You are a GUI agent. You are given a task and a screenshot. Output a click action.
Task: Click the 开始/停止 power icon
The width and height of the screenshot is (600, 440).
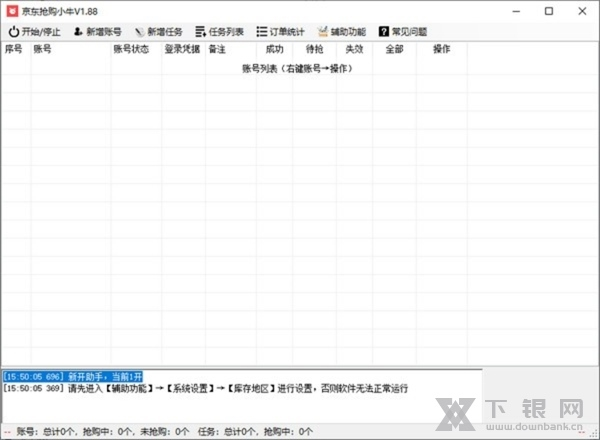pos(14,32)
